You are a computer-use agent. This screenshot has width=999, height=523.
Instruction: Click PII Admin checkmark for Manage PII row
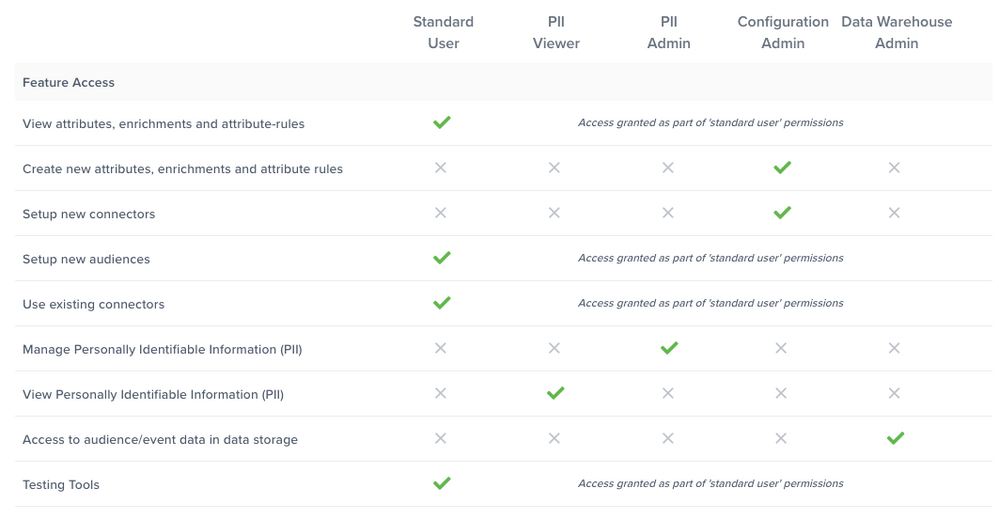669,348
